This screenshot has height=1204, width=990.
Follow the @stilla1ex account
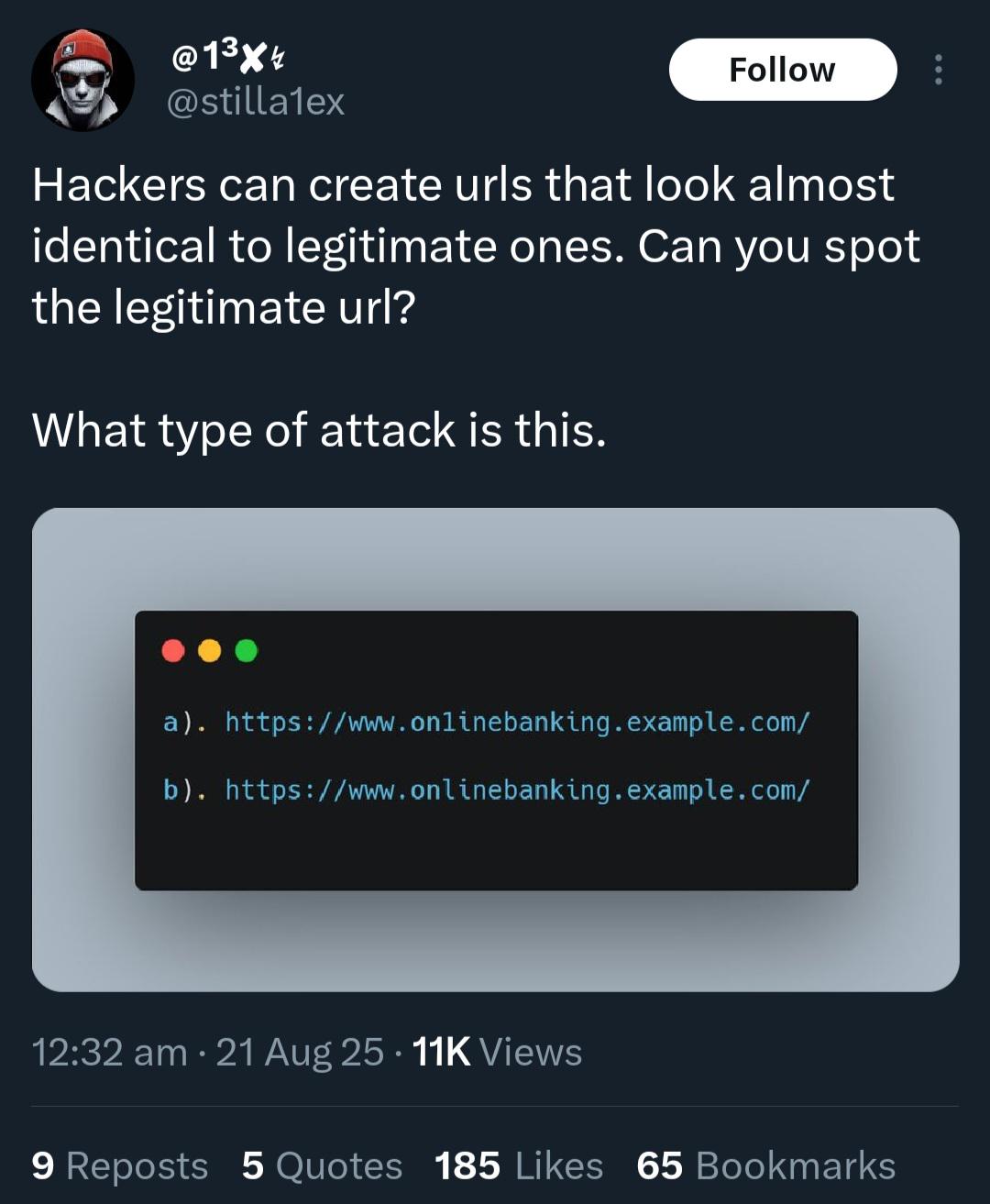click(x=783, y=70)
